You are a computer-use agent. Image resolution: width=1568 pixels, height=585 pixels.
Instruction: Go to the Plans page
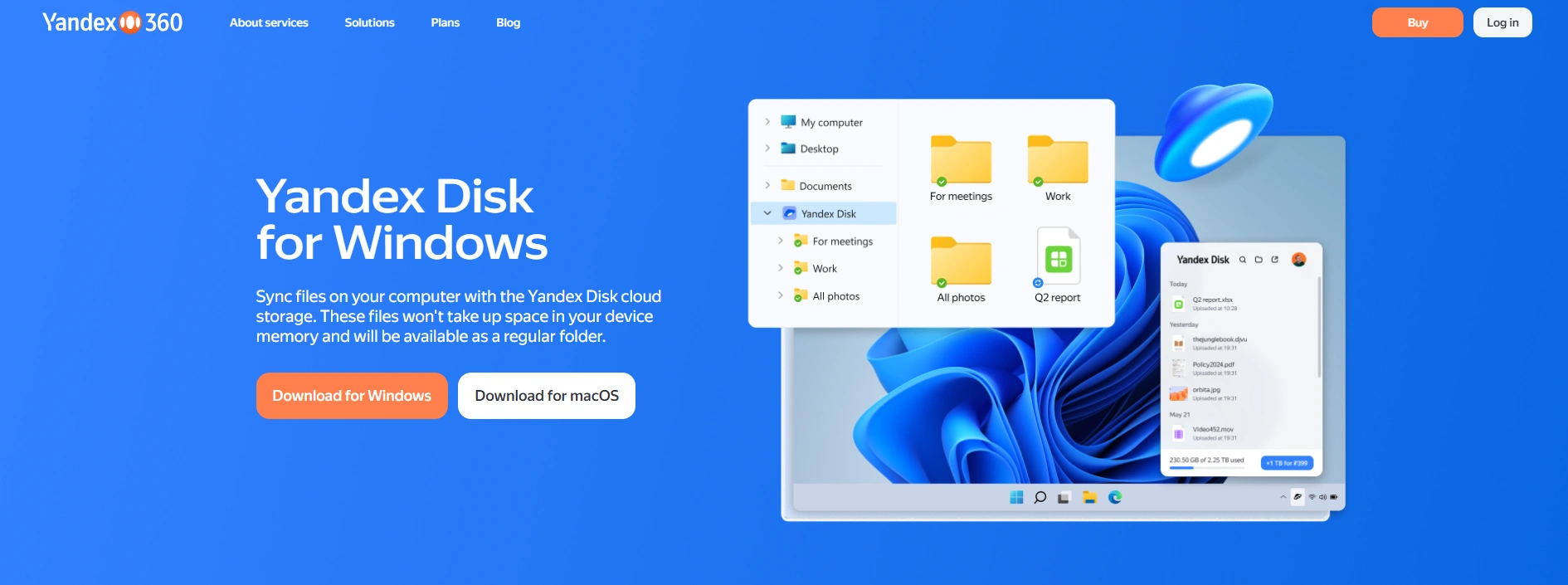point(445,22)
